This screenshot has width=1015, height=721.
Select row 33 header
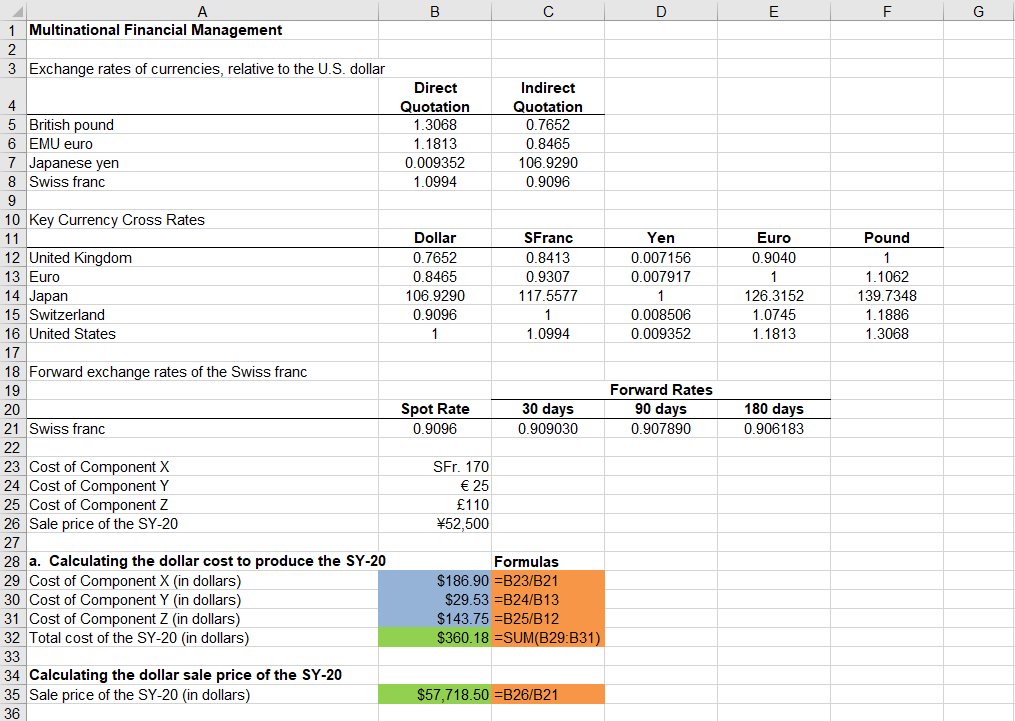coord(13,656)
